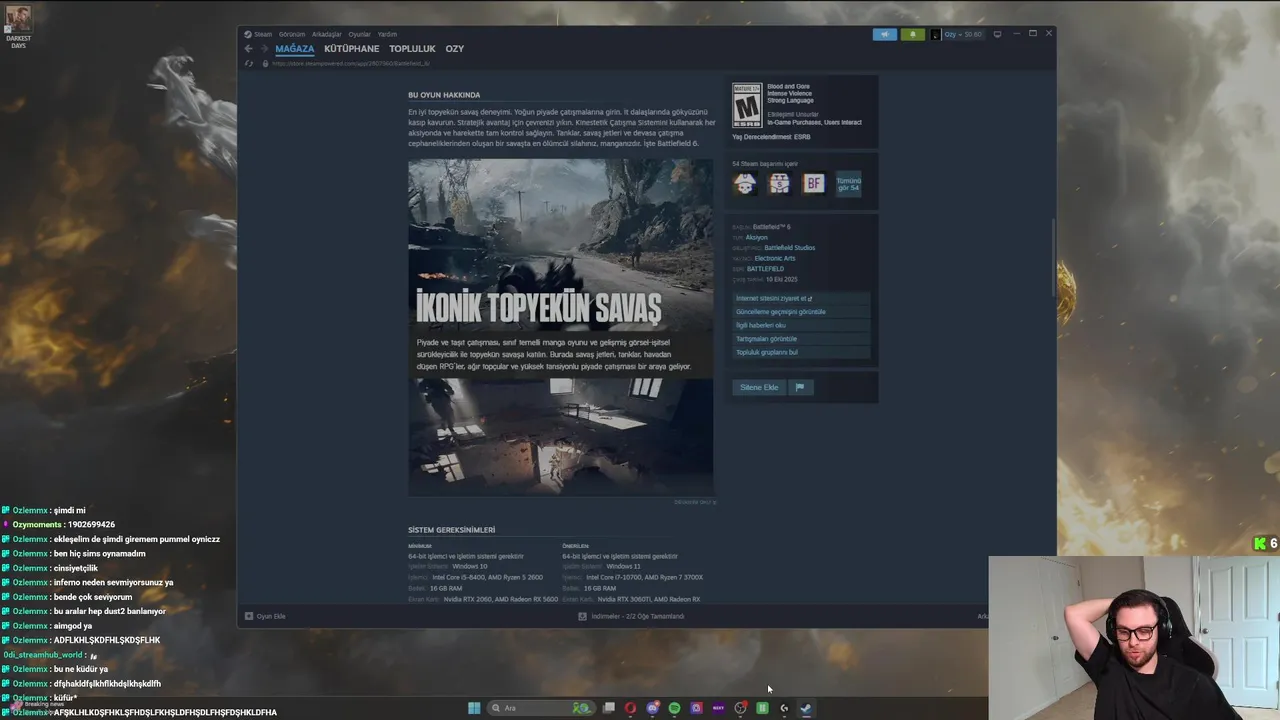Go forward using Steam's forward arrow
Screen dimensions: 1280x720
(x=264, y=48)
